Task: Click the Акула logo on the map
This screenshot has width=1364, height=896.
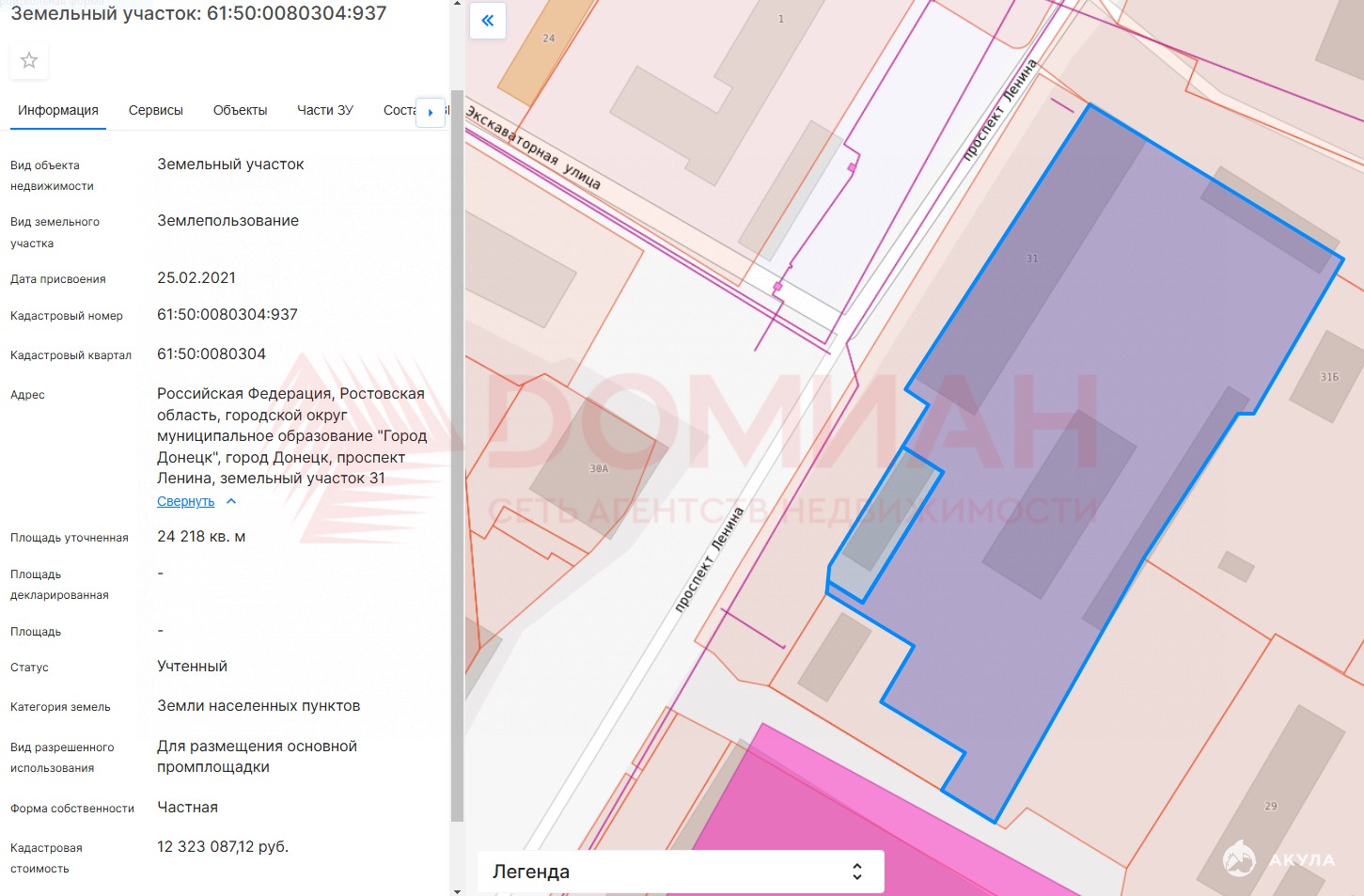Action: pyautogui.click(x=1278, y=858)
